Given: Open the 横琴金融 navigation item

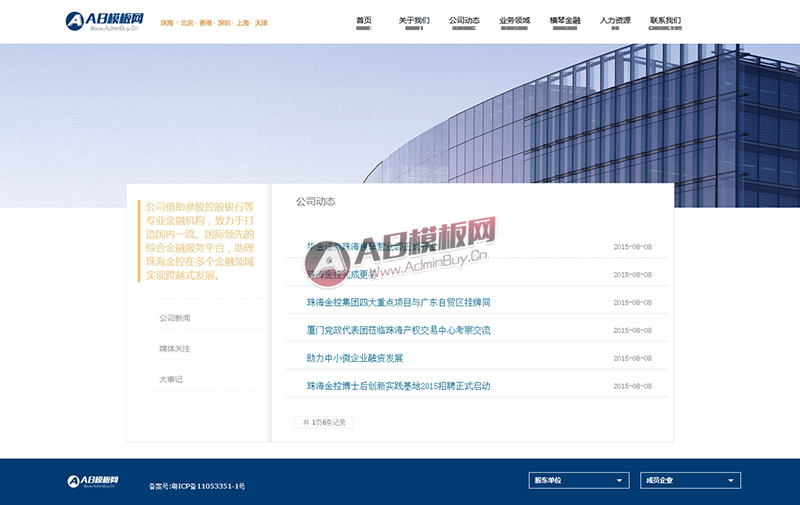Looking at the screenshot, I should tap(565, 21).
